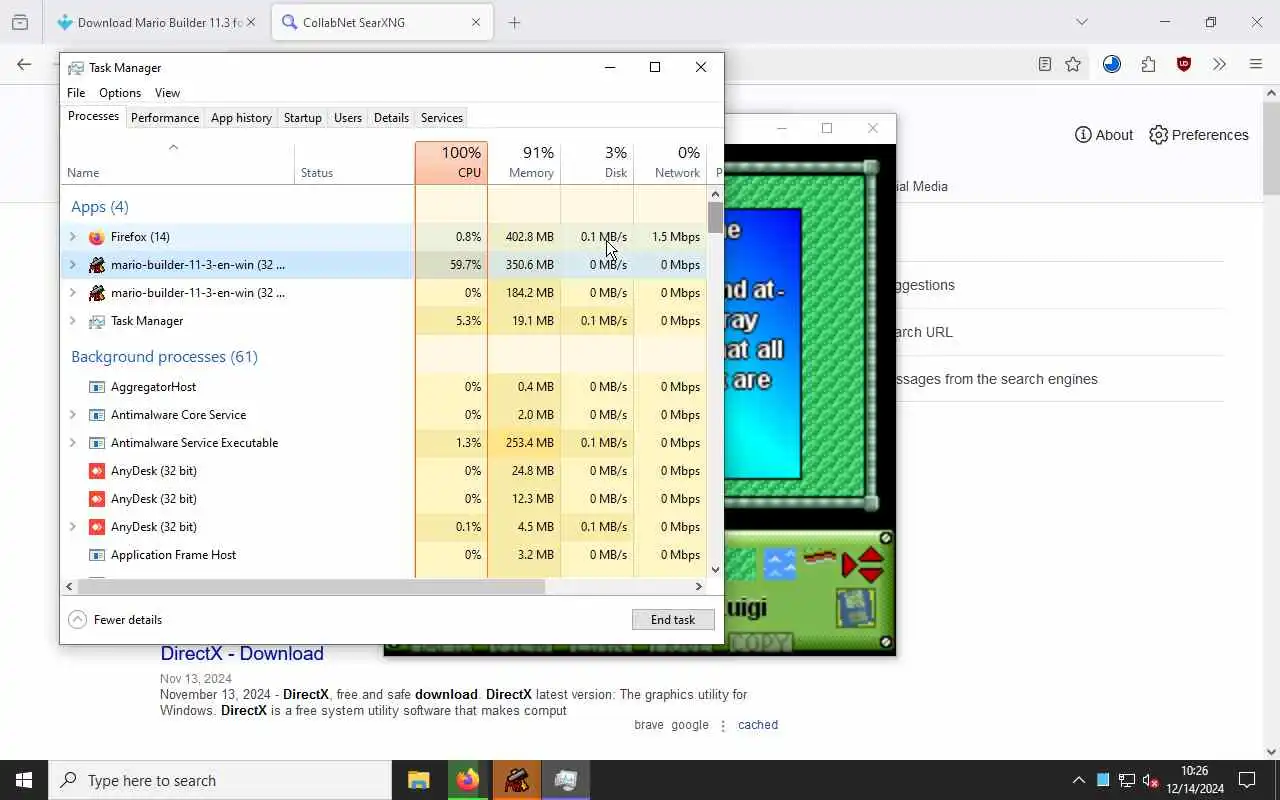Open the DirectX - Download search result
1280x800 pixels.
coord(242,653)
